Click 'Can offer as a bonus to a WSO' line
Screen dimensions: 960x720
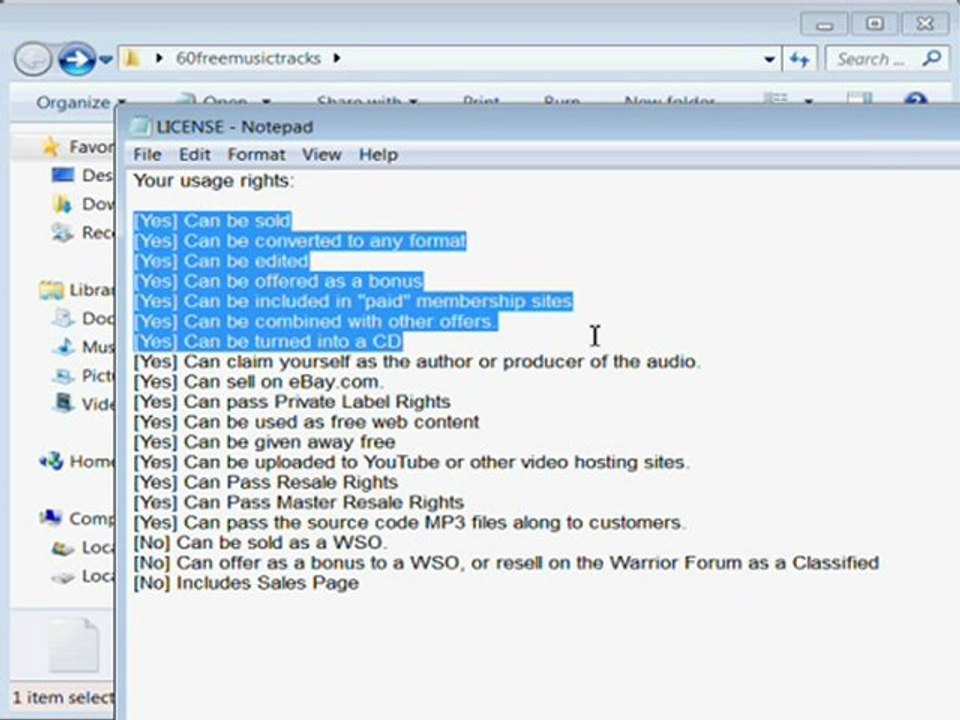tap(506, 563)
